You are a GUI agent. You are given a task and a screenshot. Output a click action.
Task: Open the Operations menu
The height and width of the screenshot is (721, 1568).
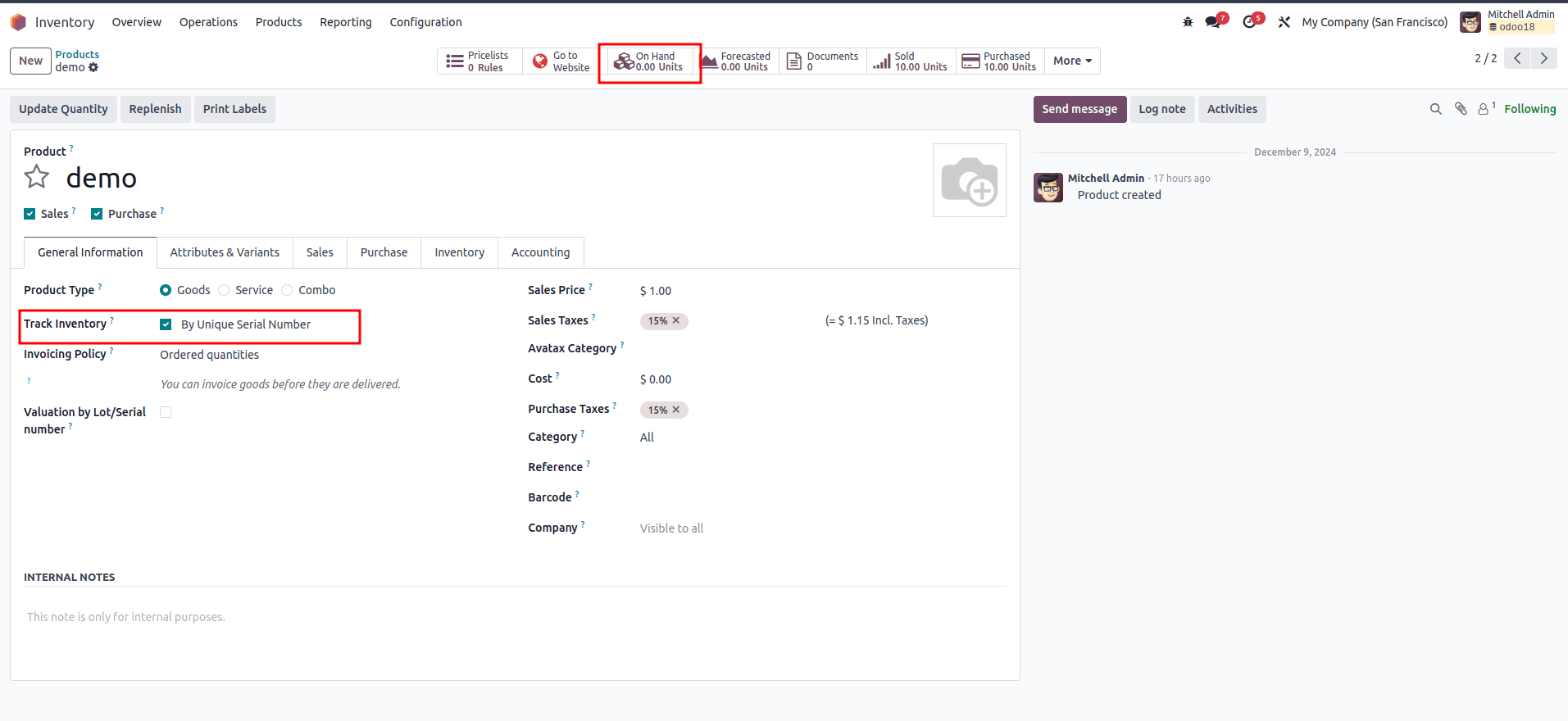(x=208, y=22)
